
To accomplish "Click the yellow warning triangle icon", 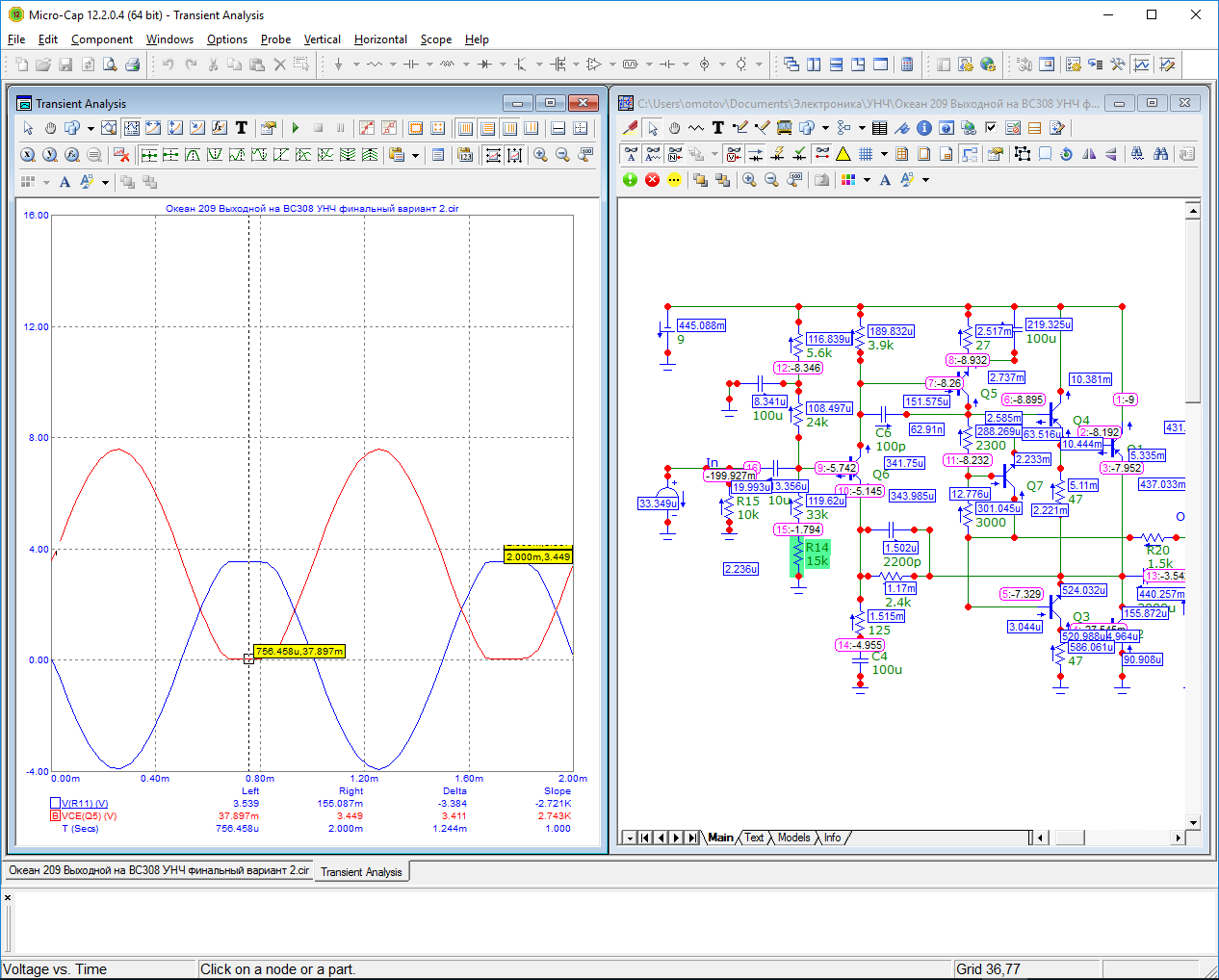I will tap(843, 154).
